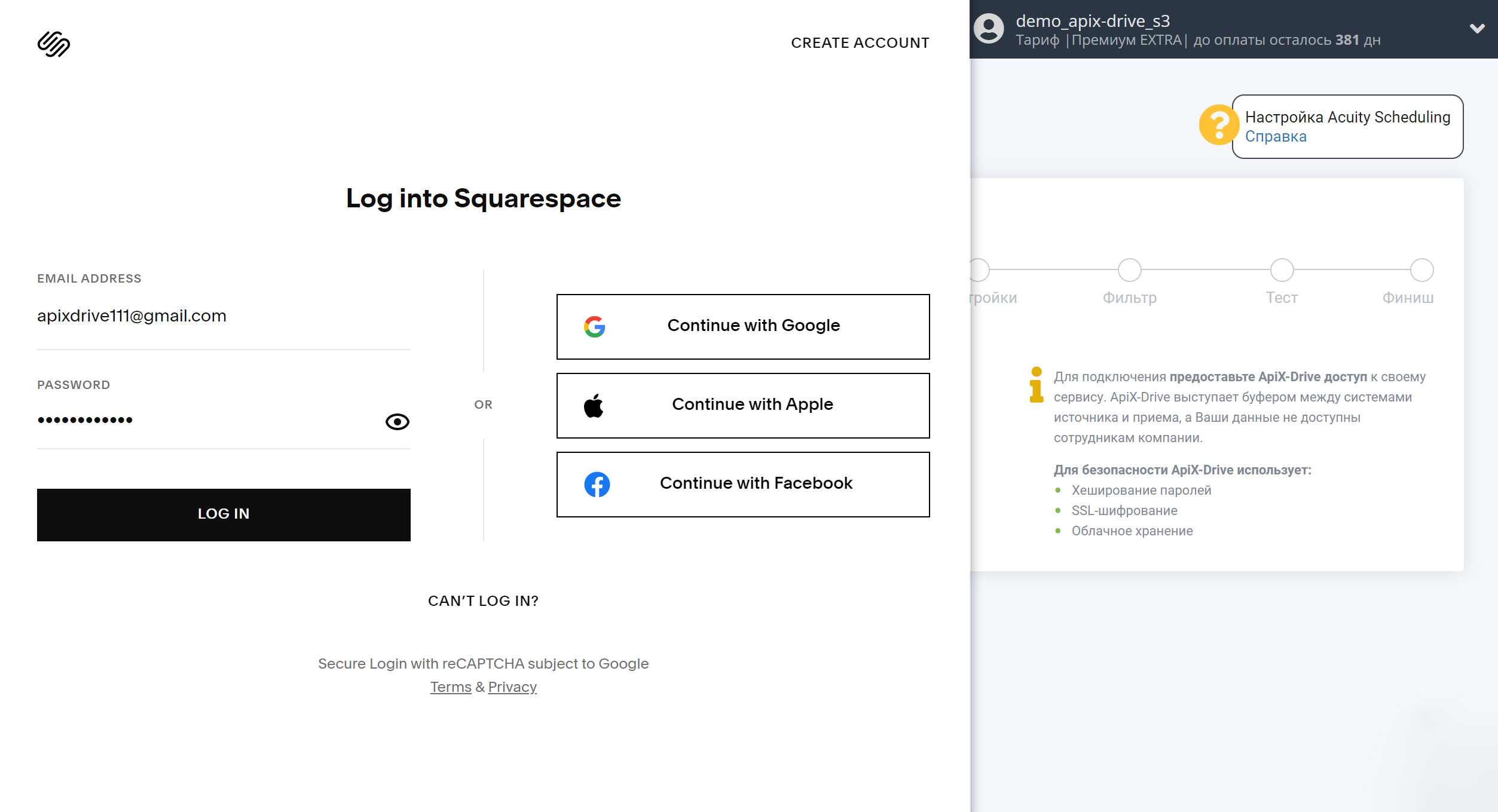Click the yellow question mark help icon
The width and height of the screenshot is (1498, 812).
(x=1218, y=125)
